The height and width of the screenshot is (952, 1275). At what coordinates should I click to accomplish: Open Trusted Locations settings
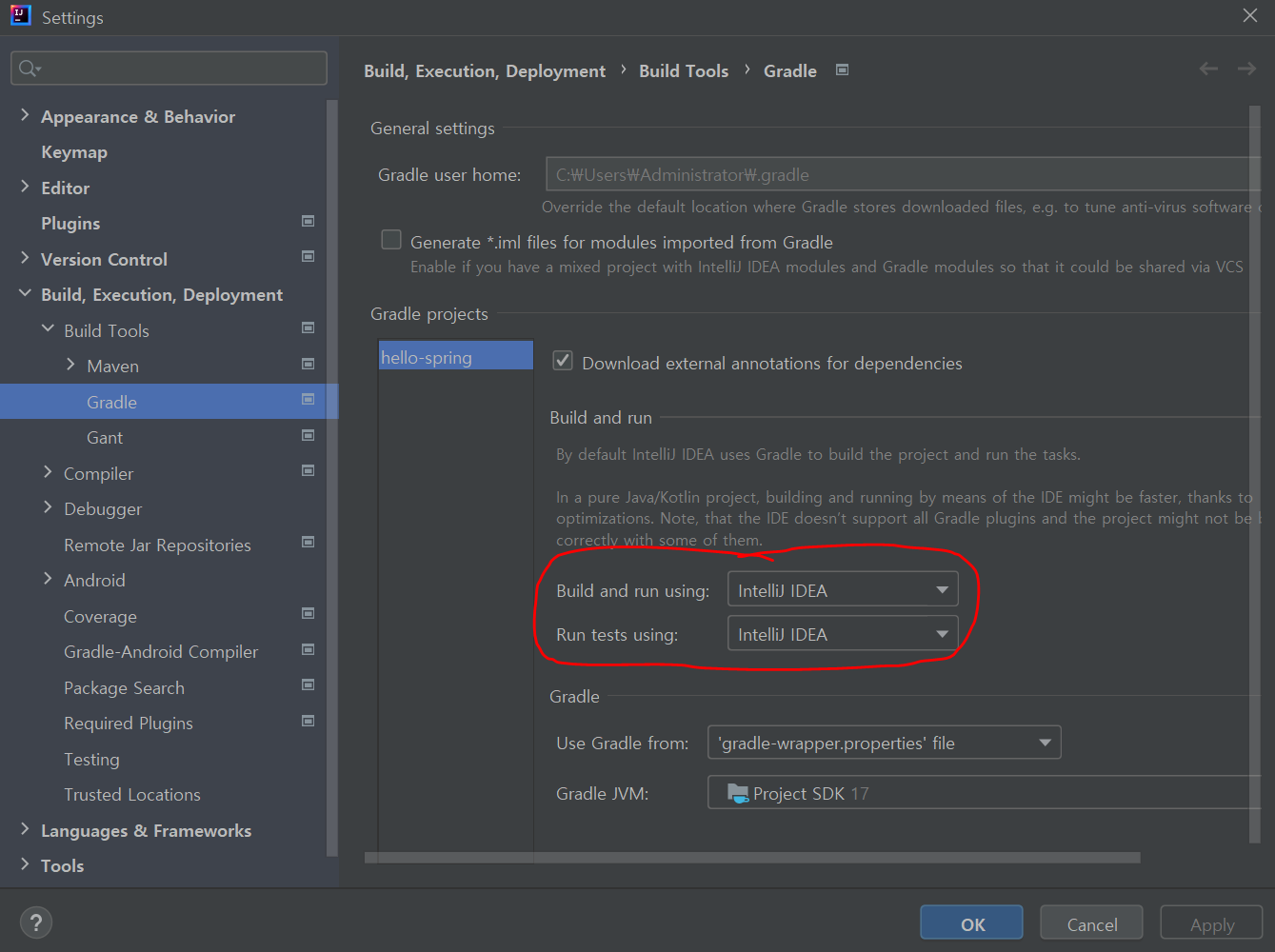(132, 795)
